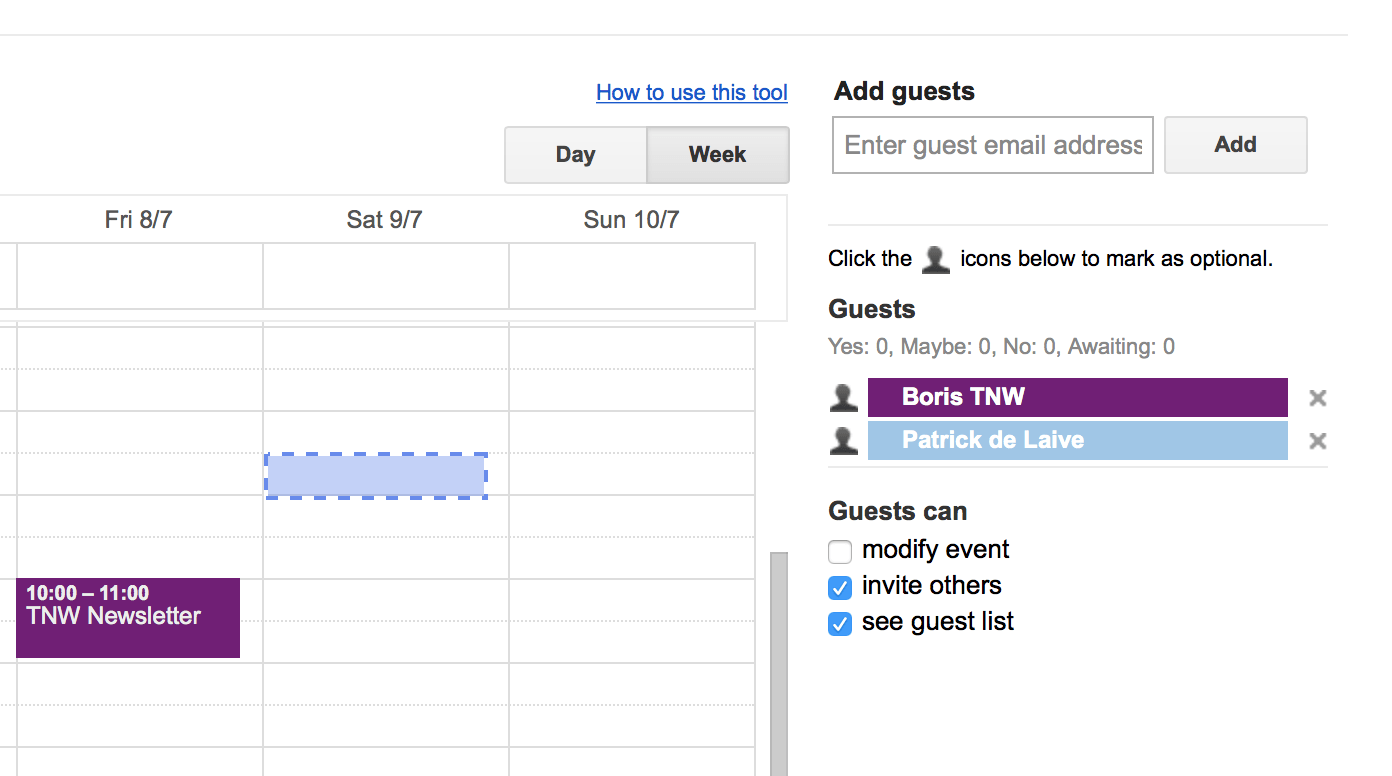
Task: Remove Boris TNW from the guest list
Action: 1318,398
